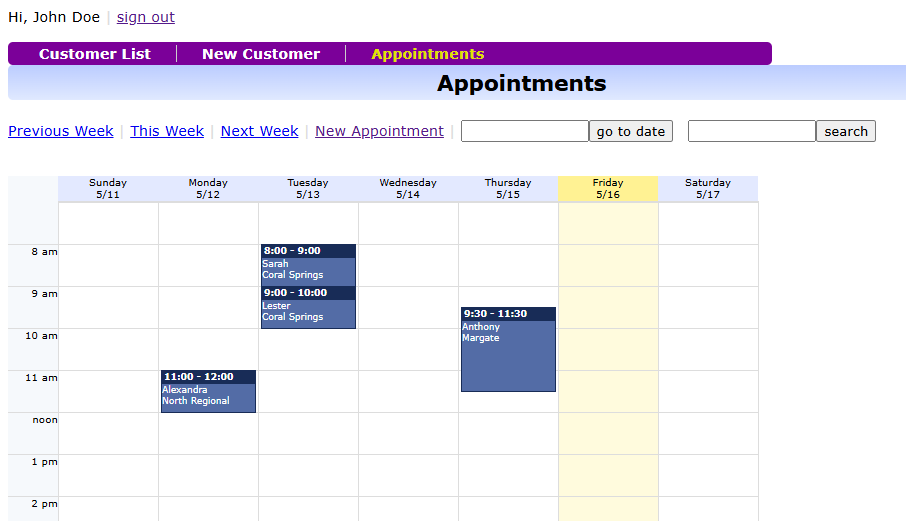
Task: Select the Friday 5/16 column header
Action: pos(608,189)
